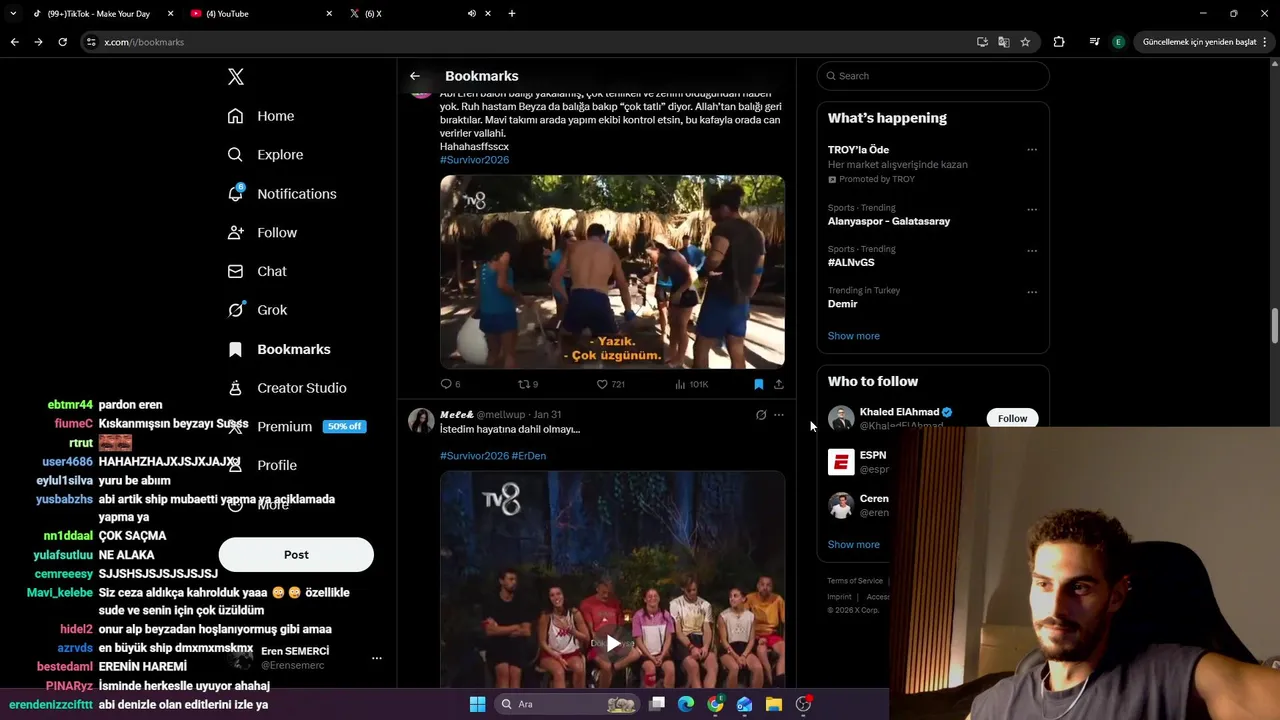The image size is (1280, 720).
Task: Click the taskbar Ara search box
Action: coord(568,704)
